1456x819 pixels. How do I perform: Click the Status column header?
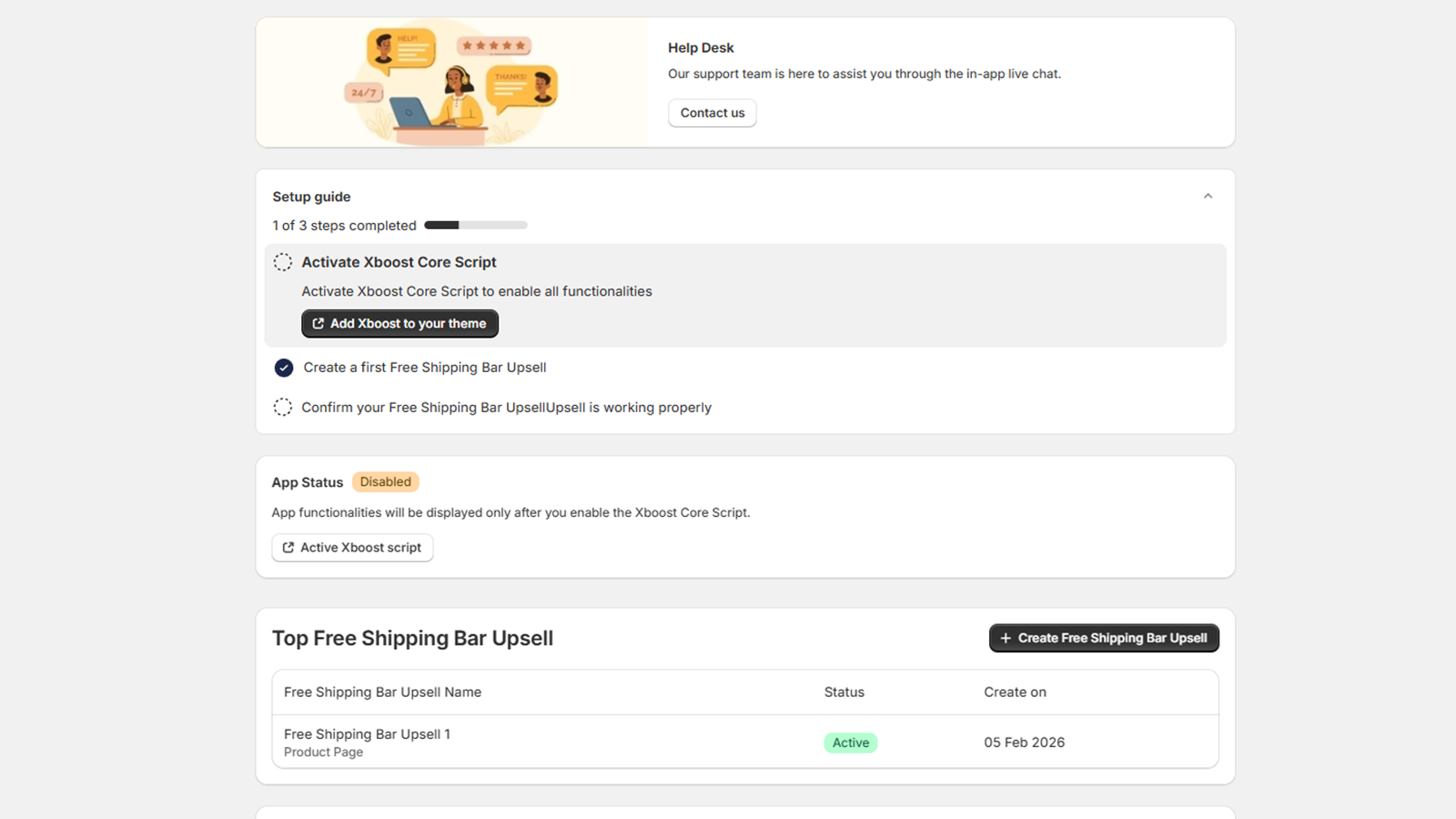pyautogui.click(x=844, y=693)
